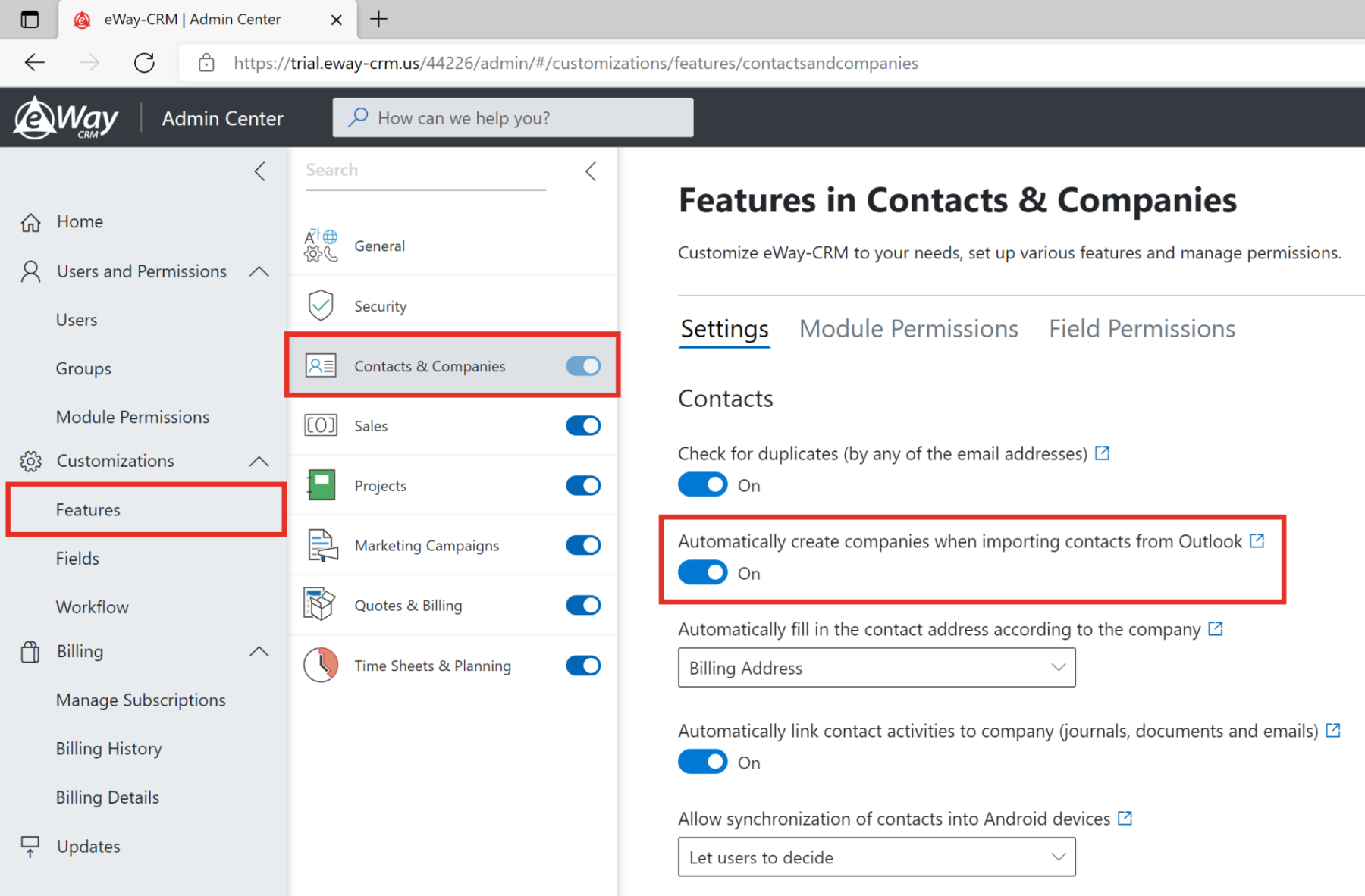Click the features Search field
Screen dimensions: 1365x896
coord(425,171)
